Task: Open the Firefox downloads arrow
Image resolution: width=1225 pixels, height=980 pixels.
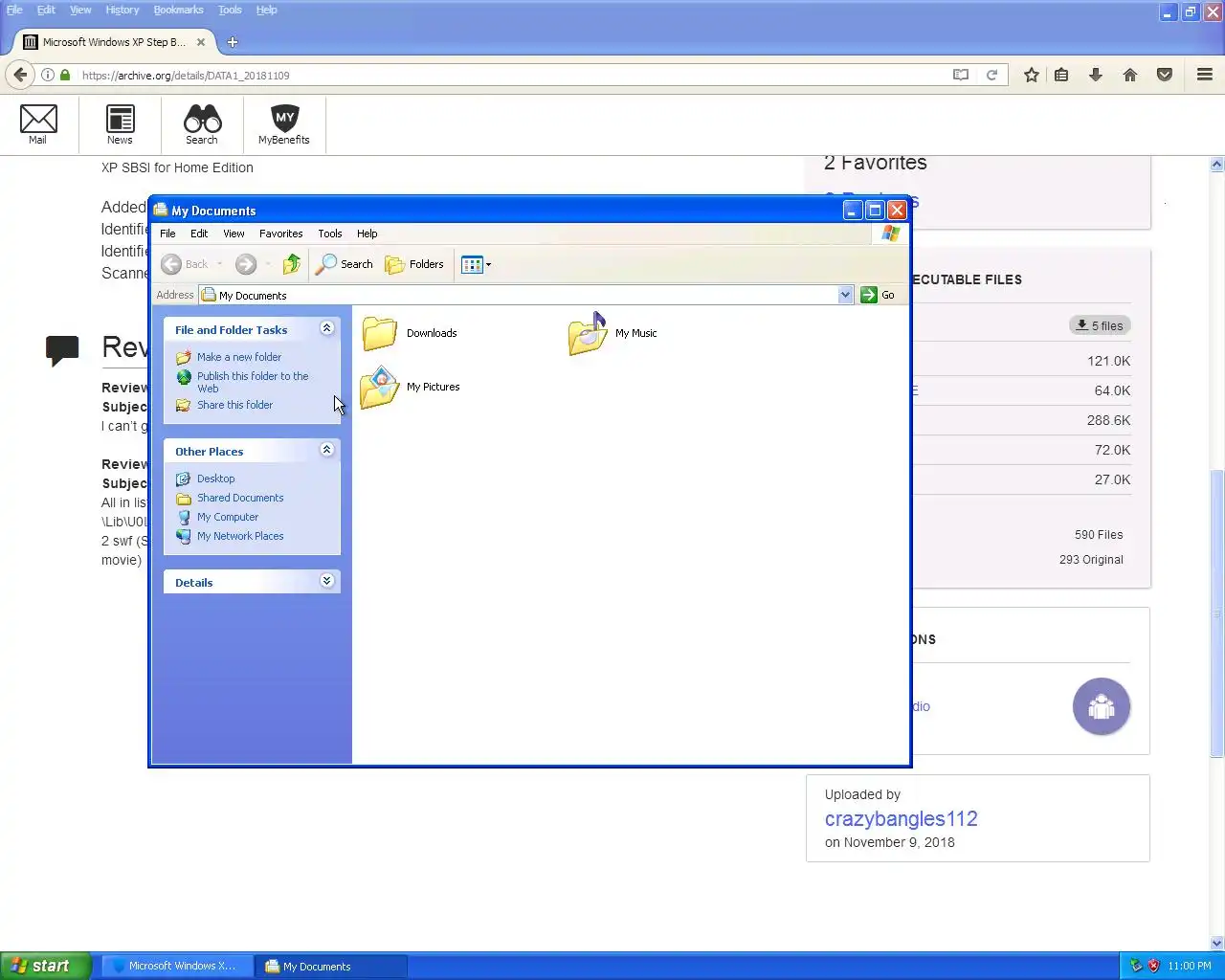Action: click(1096, 75)
